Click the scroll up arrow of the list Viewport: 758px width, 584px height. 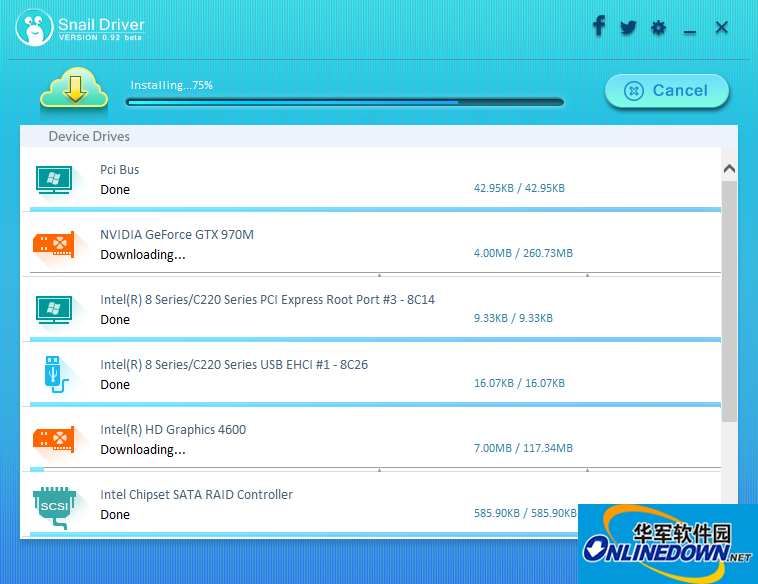click(x=729, y=169)
